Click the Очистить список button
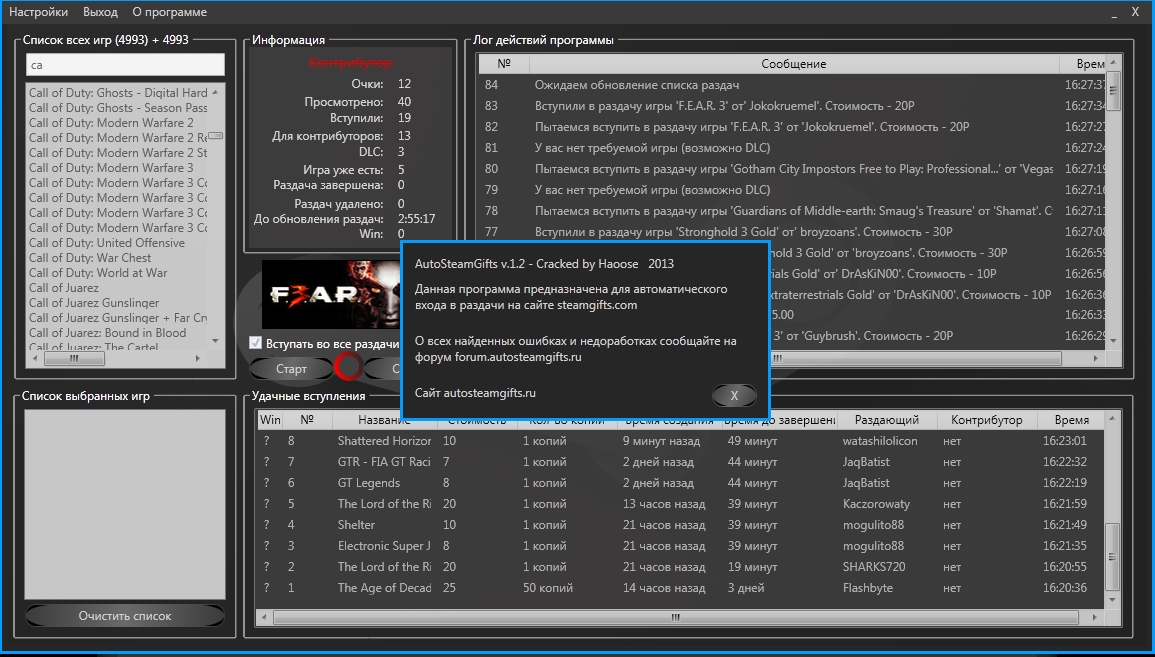1155x657 pixels. [124, 616]
